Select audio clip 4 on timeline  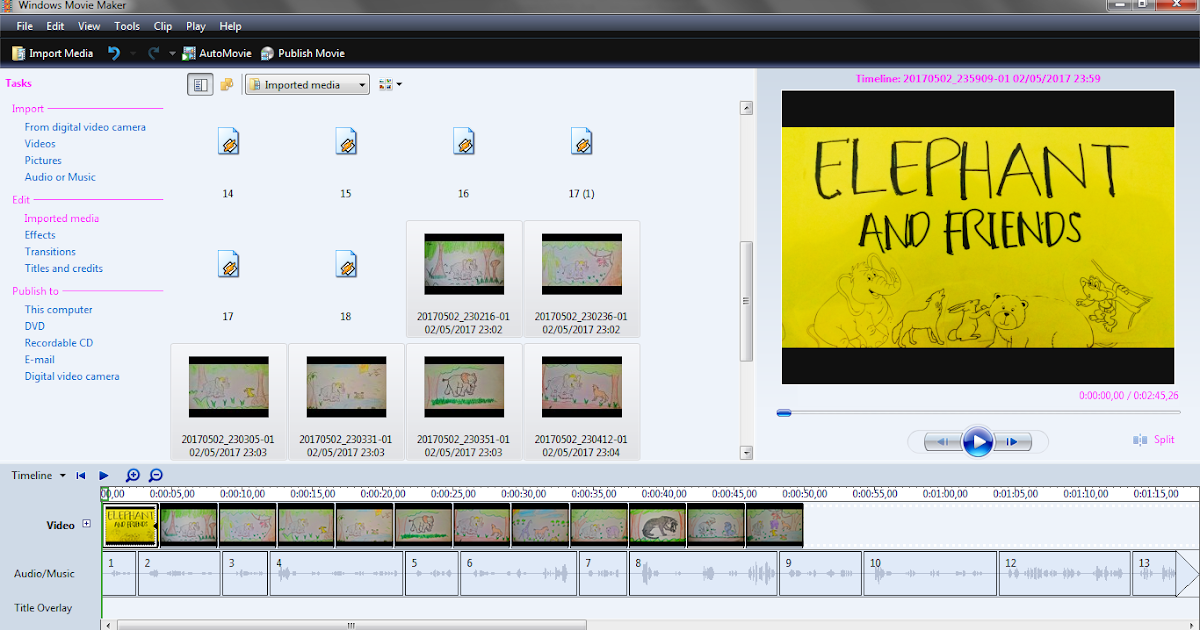pyautogui.click(x=337, y=574)
